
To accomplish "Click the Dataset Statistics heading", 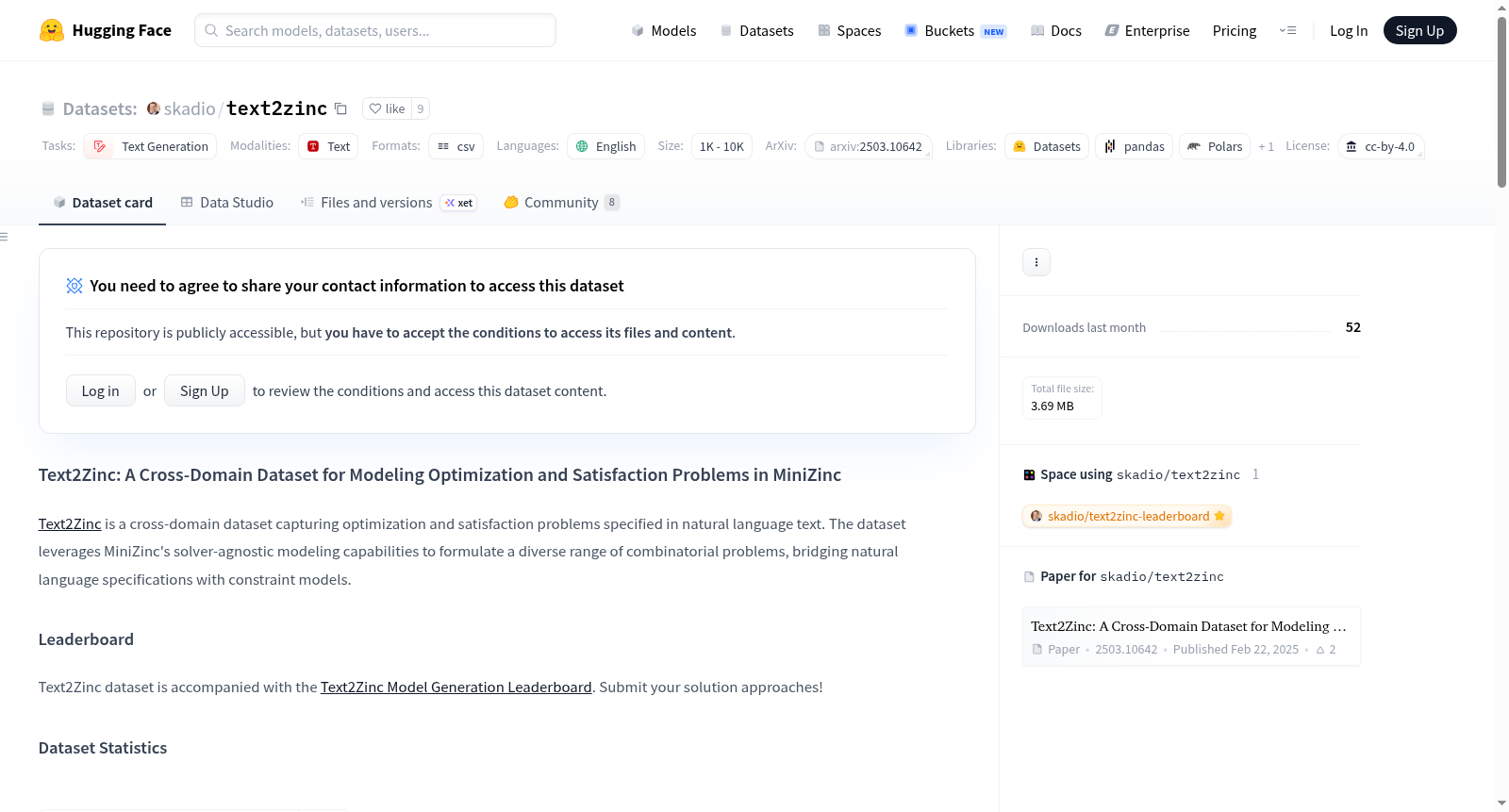I will tap(103, 748).
